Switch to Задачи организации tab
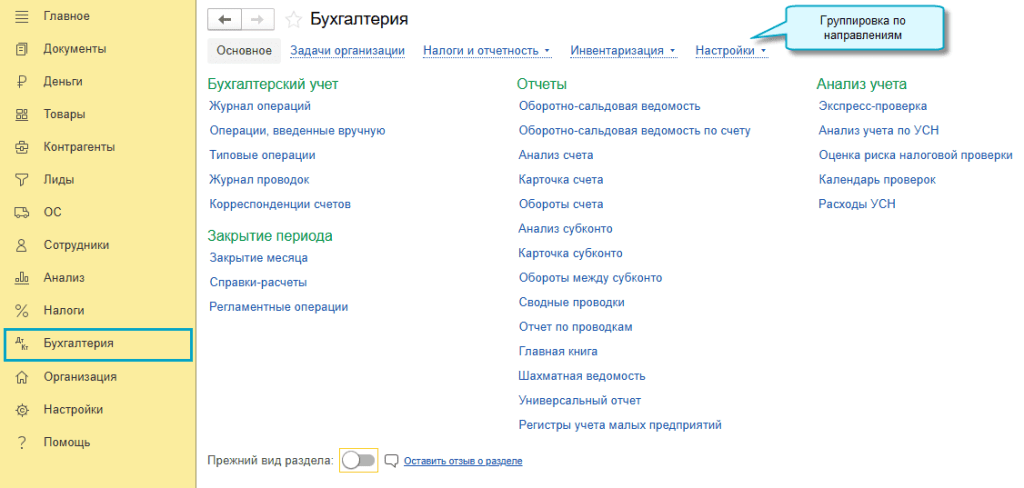The height and width of the screenshot is (488, 1024). [x=347, y=50]
